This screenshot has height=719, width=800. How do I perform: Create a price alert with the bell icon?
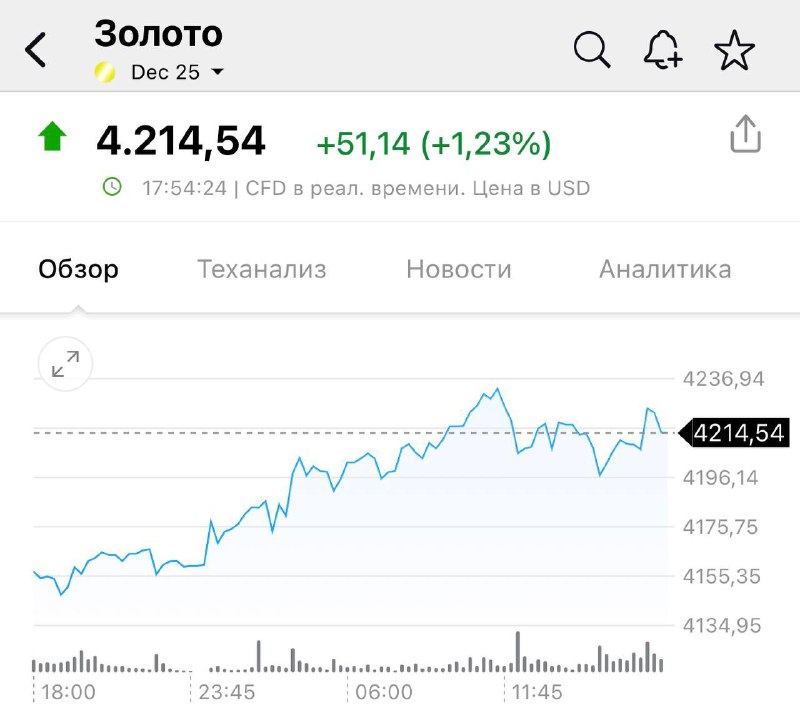click(663, 49)
